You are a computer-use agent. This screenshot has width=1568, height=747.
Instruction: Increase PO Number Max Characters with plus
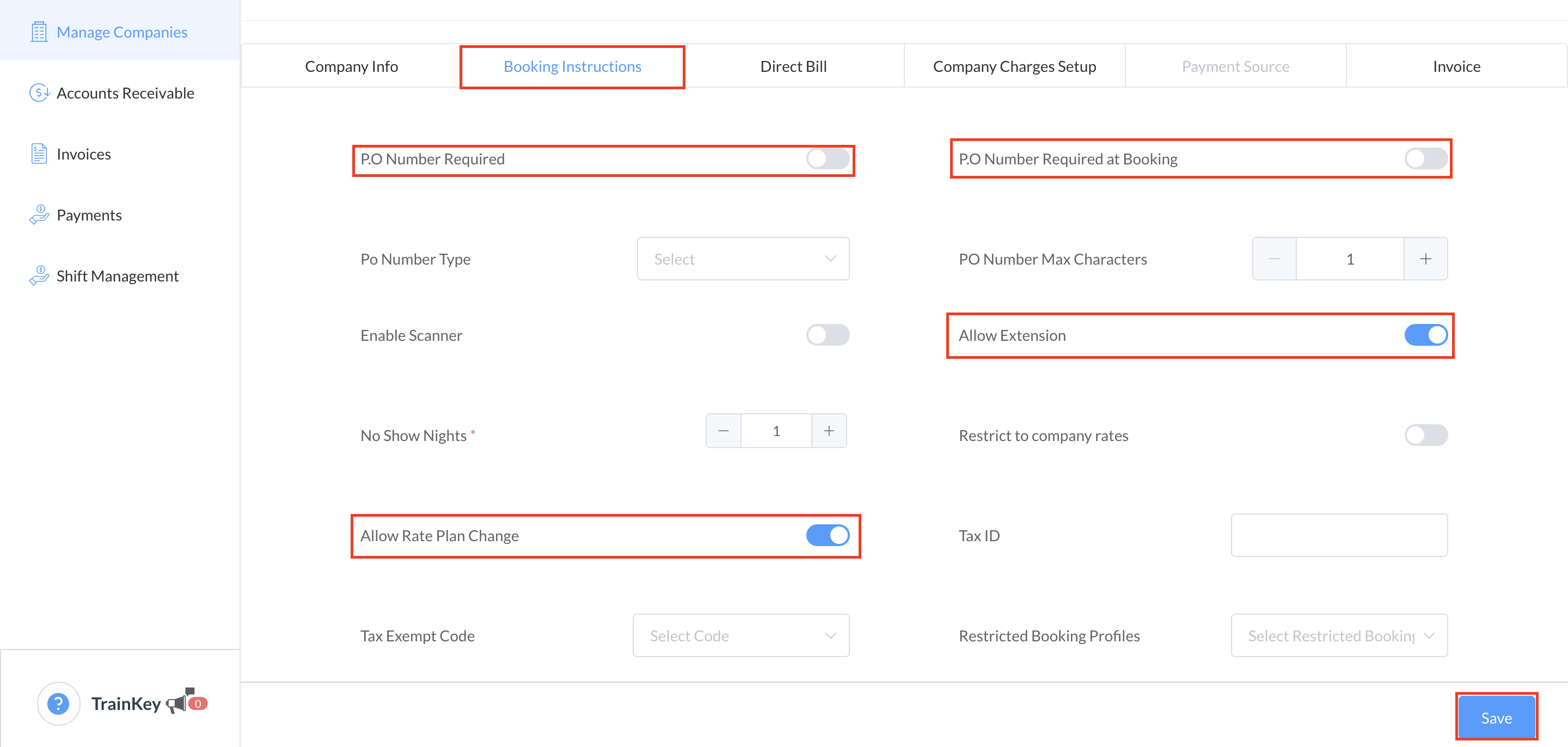coord(1425,259)
